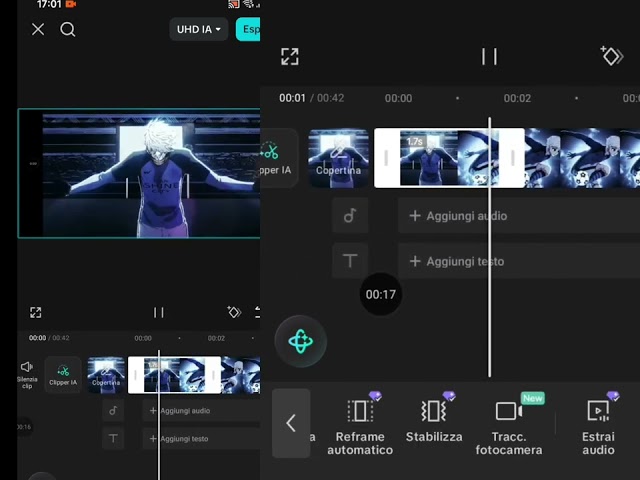Viewport: 640px width, 480px height.
Task: Open search with the magnifying glass icon
Action: 68,30
